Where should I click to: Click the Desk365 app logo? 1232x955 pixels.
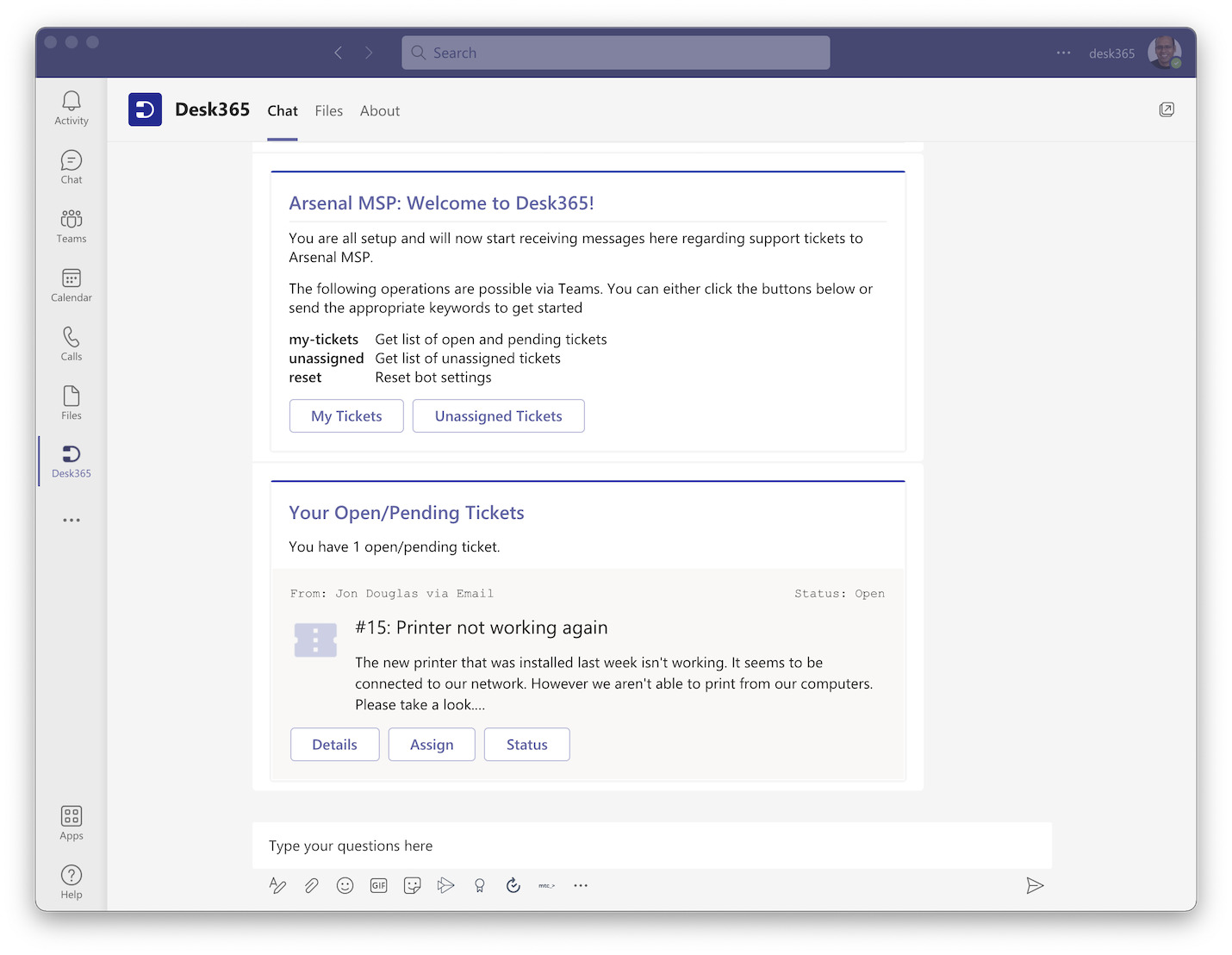(x=145, y=109)
